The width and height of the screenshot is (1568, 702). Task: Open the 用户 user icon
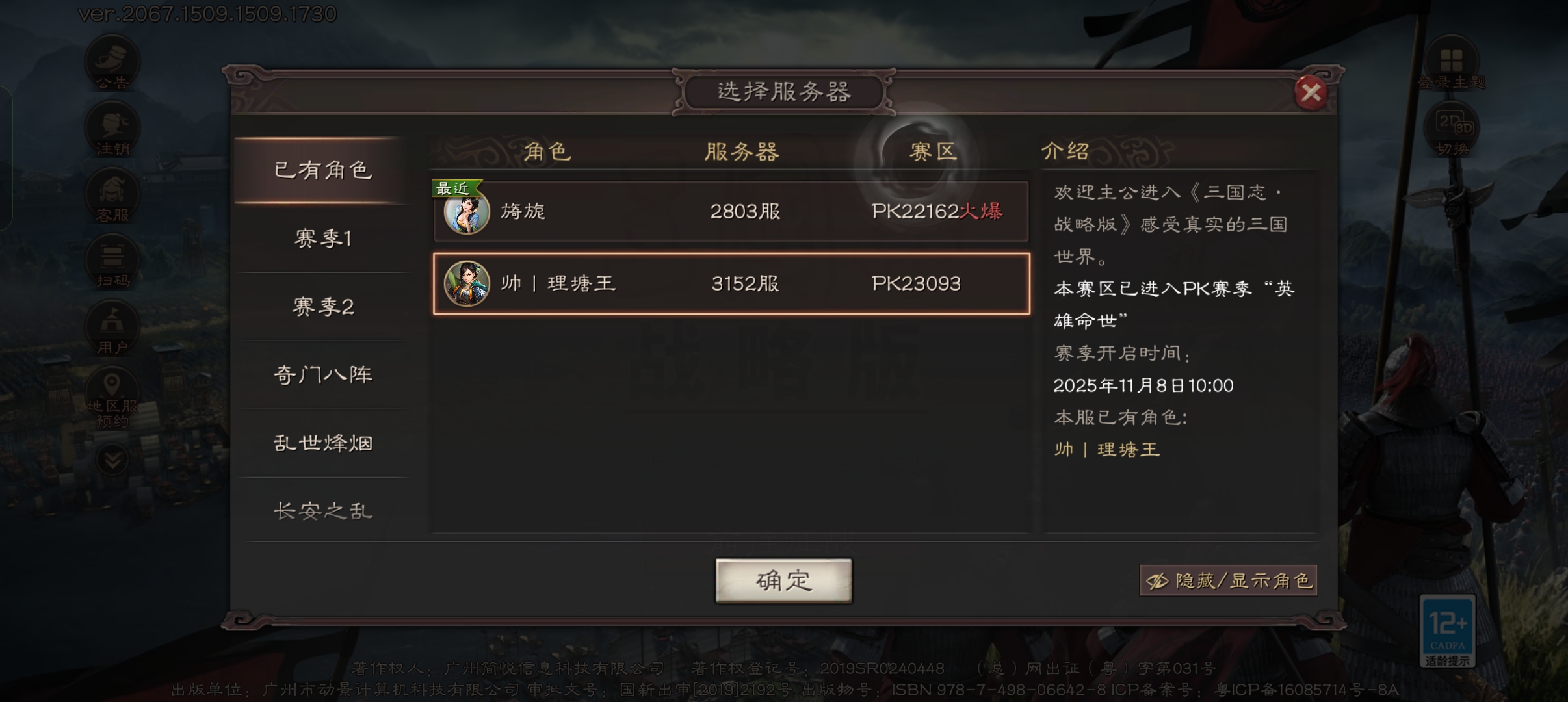tap(112, 328)
